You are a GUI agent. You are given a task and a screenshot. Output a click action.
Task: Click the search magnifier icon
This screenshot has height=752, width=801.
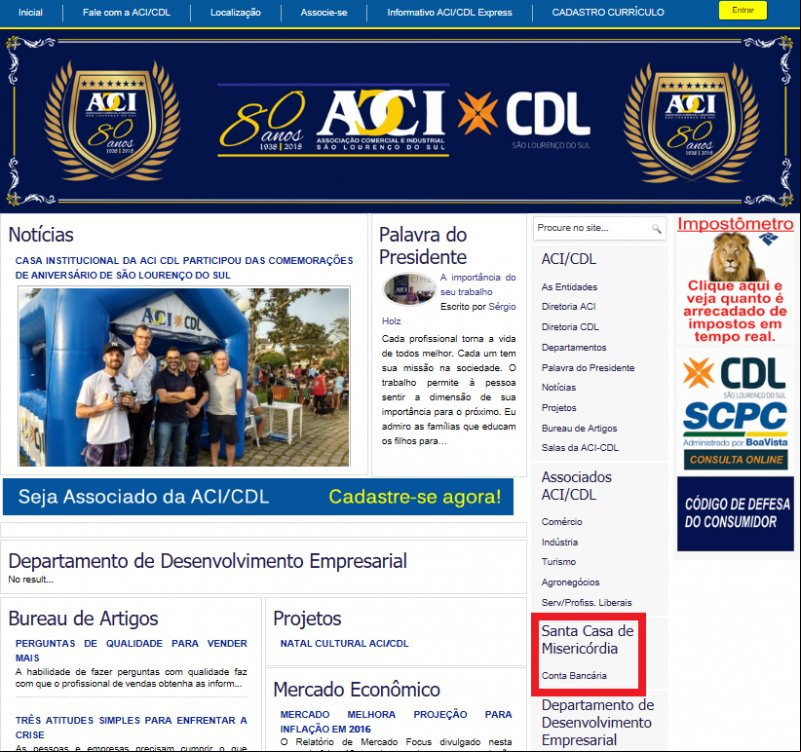[656, 228]
